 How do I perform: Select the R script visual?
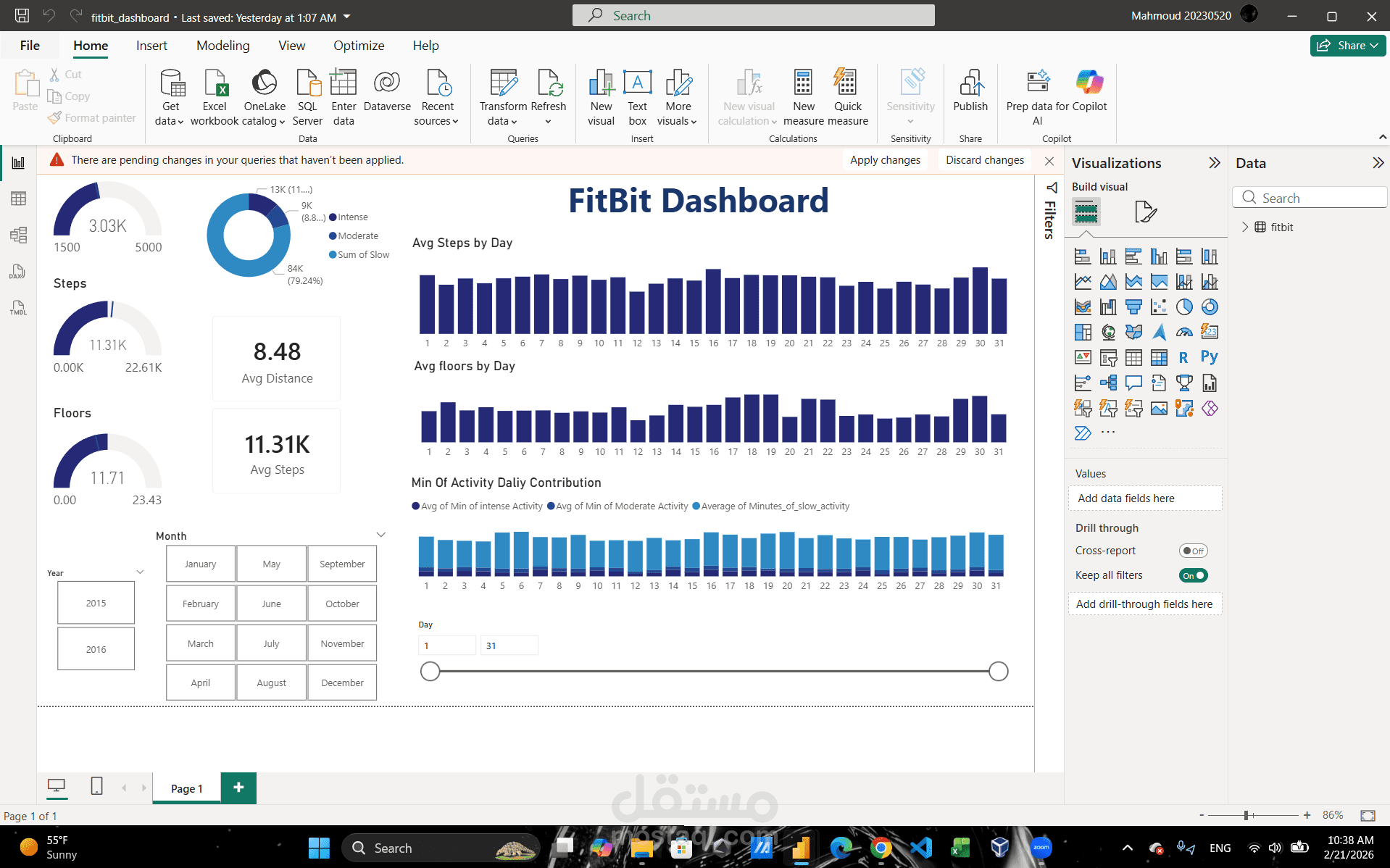[1183, 358]
